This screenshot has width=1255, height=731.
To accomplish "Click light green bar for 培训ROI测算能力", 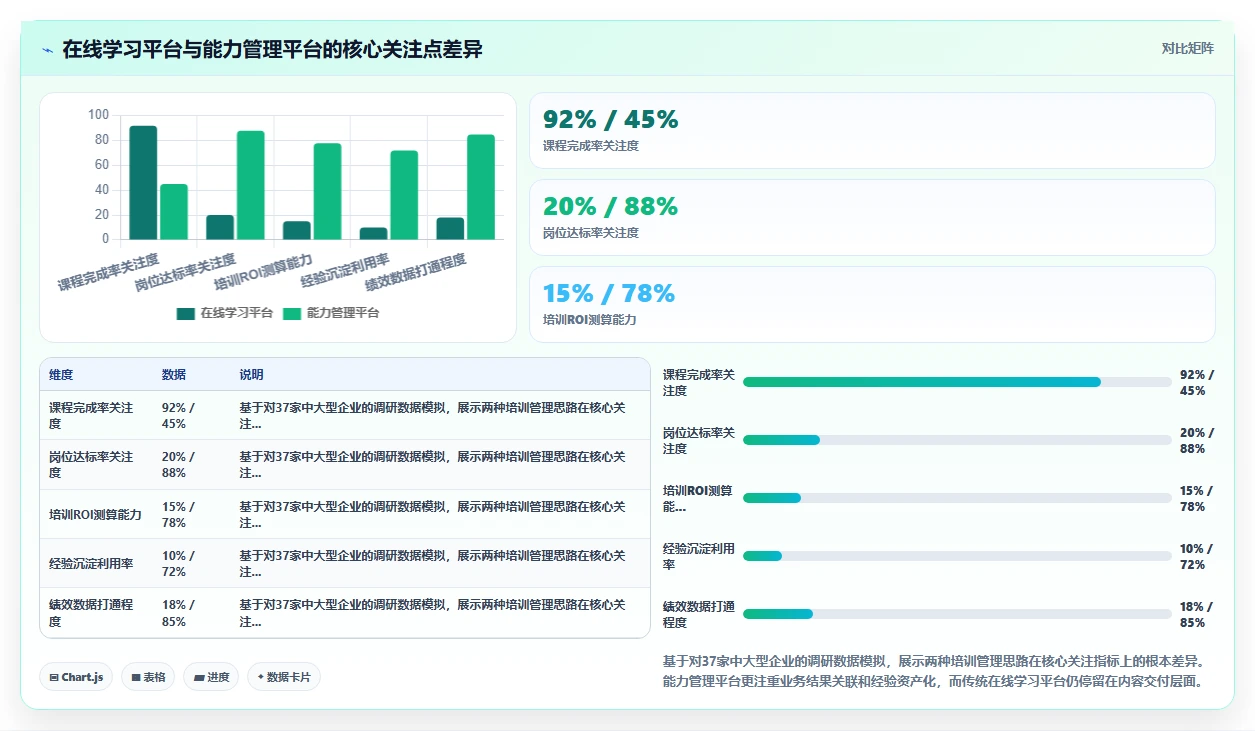I will (x=328, y=192).
